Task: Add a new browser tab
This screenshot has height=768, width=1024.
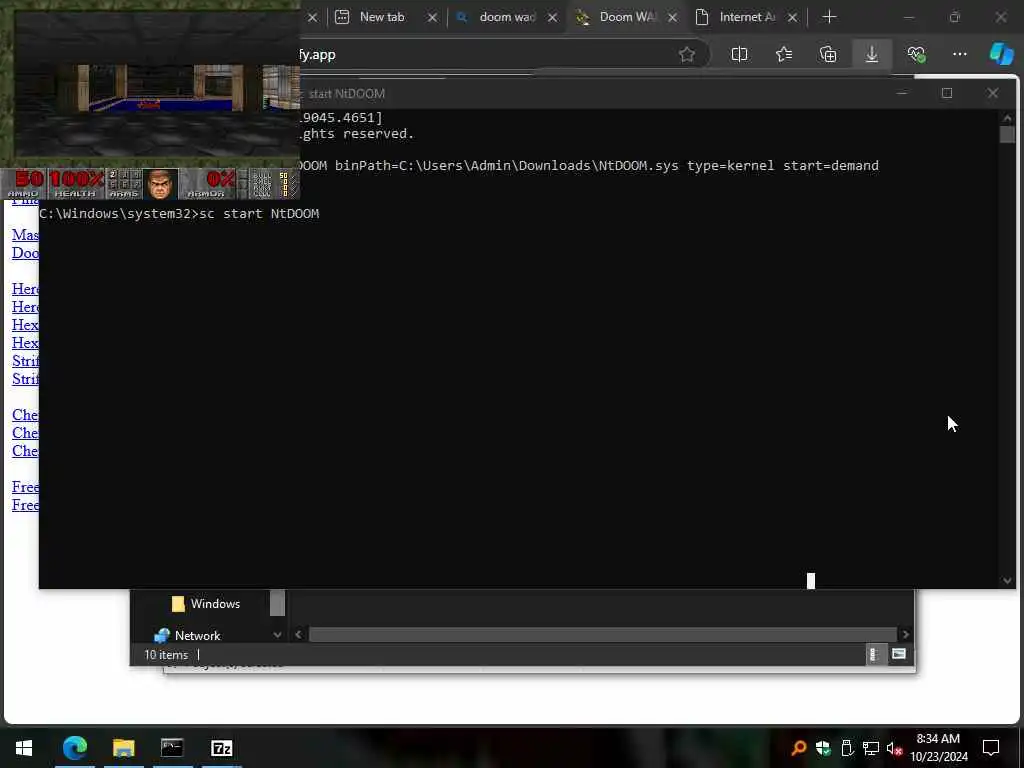Action: pos(829,17)
